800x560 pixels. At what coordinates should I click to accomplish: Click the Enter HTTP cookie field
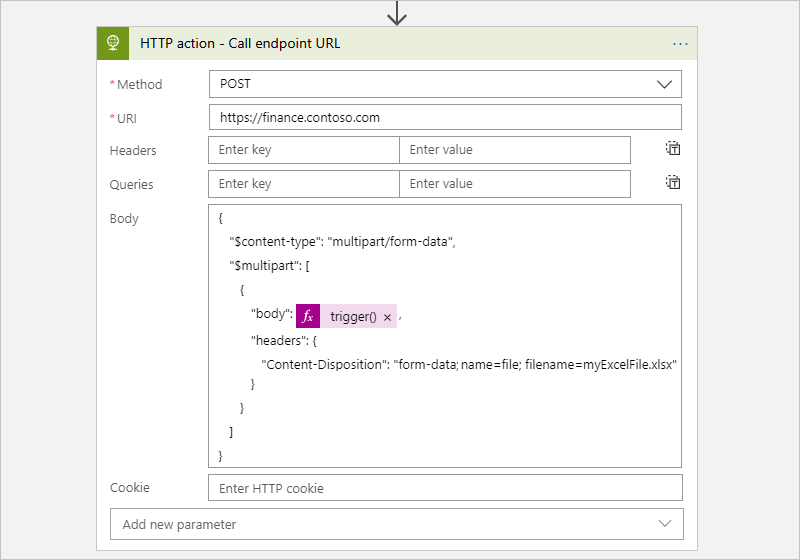(x=445, y=488)
